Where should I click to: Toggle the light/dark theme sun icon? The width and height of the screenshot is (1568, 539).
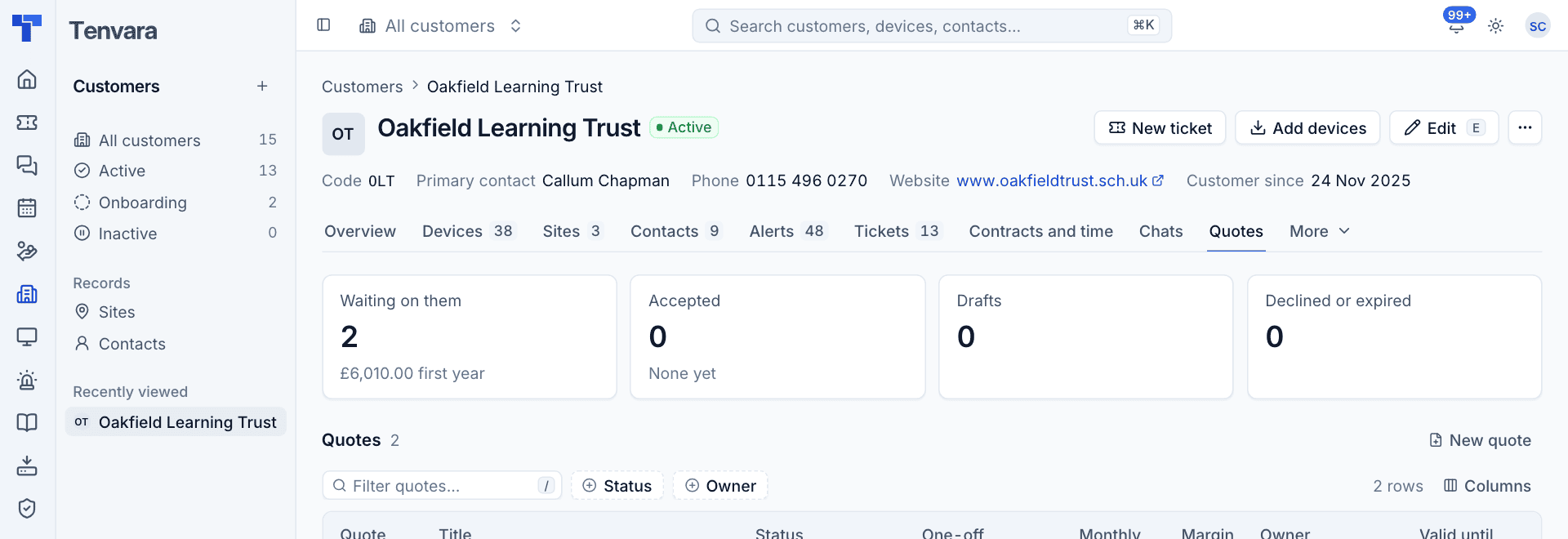coord(1496,26)
